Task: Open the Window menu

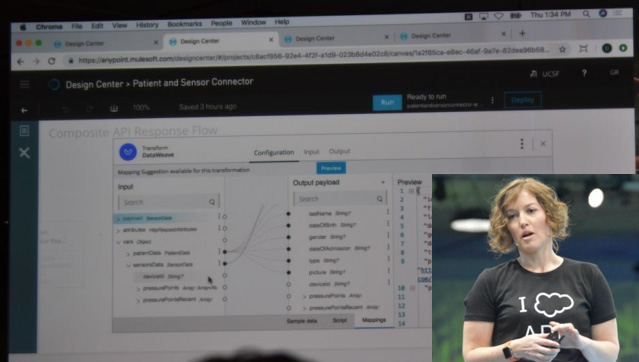Action: (x=253, y=22)
